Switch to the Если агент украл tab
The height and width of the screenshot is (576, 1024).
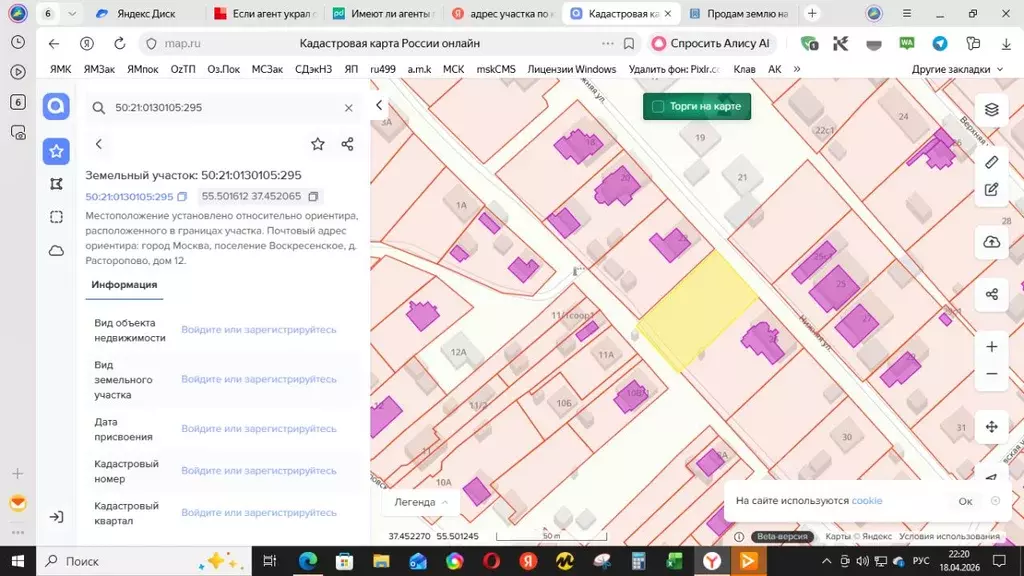click(266, 13)
